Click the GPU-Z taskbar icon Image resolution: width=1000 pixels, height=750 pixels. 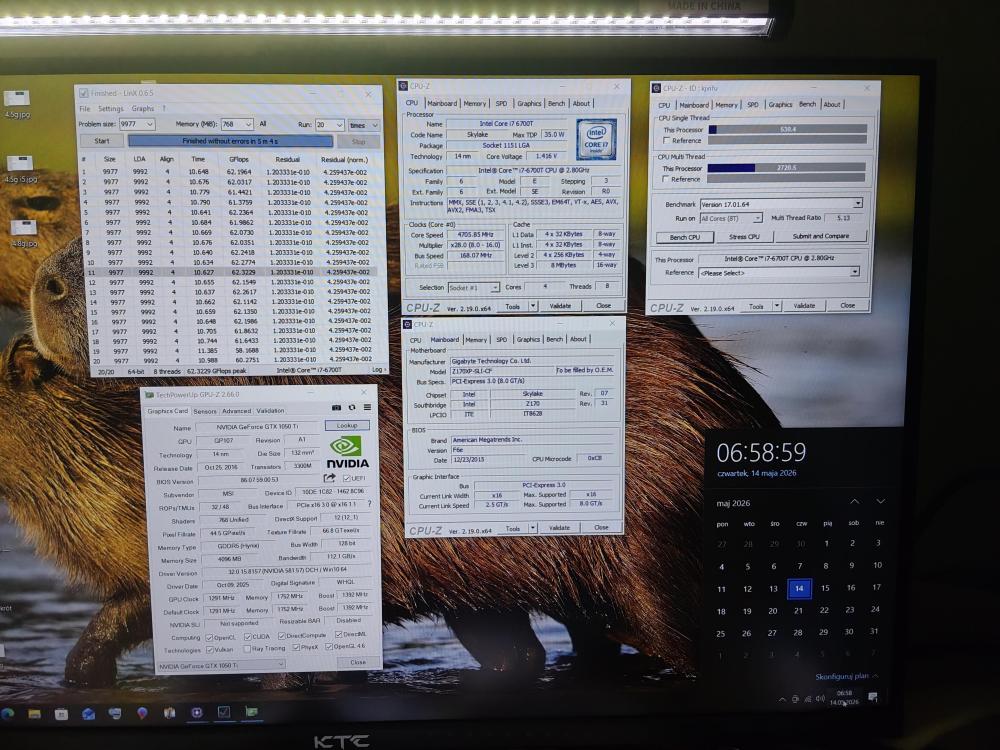point(251,710)
